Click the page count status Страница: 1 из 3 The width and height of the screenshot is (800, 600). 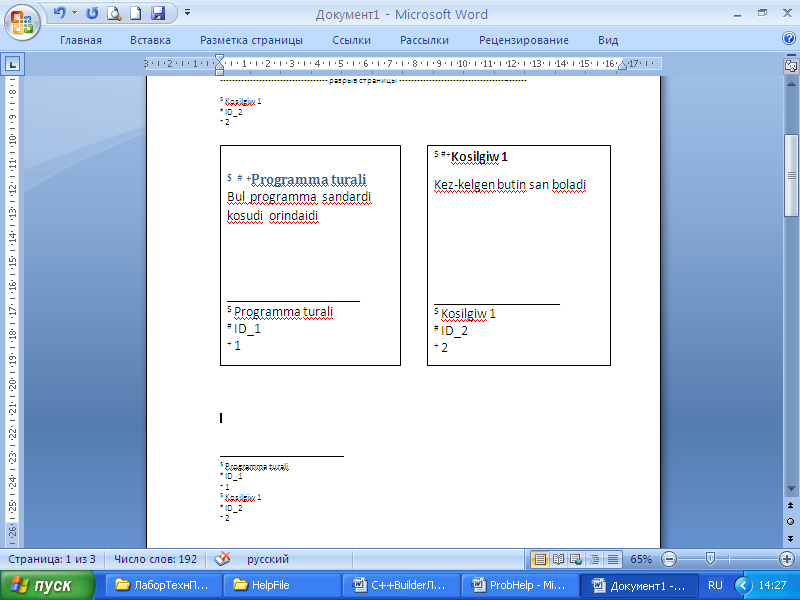tap(52, 559)
